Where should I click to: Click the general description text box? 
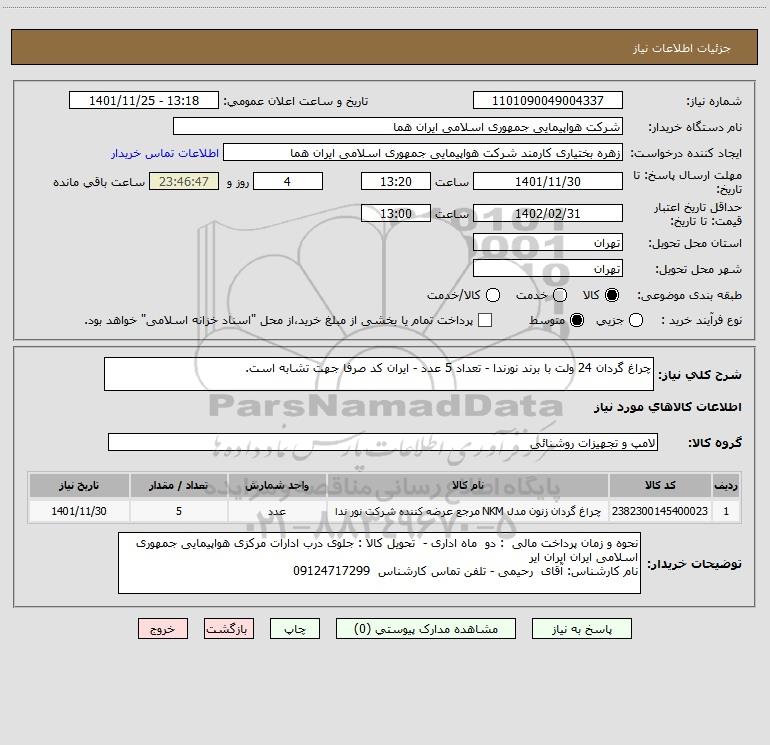pos(379,374)
